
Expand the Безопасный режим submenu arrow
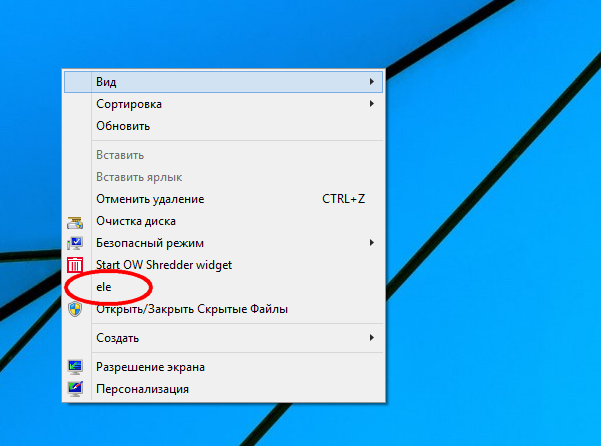pyautogui.click(x=371, y=243)
